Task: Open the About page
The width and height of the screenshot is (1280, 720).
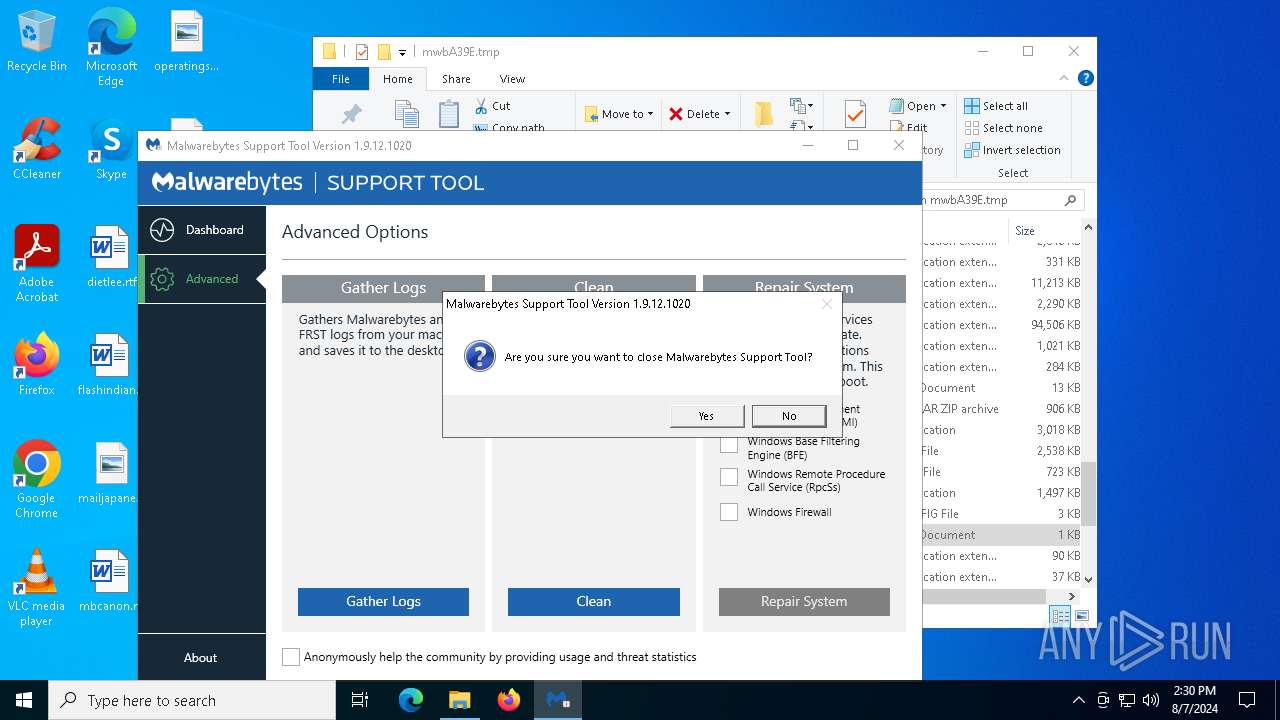Action: 200,657
